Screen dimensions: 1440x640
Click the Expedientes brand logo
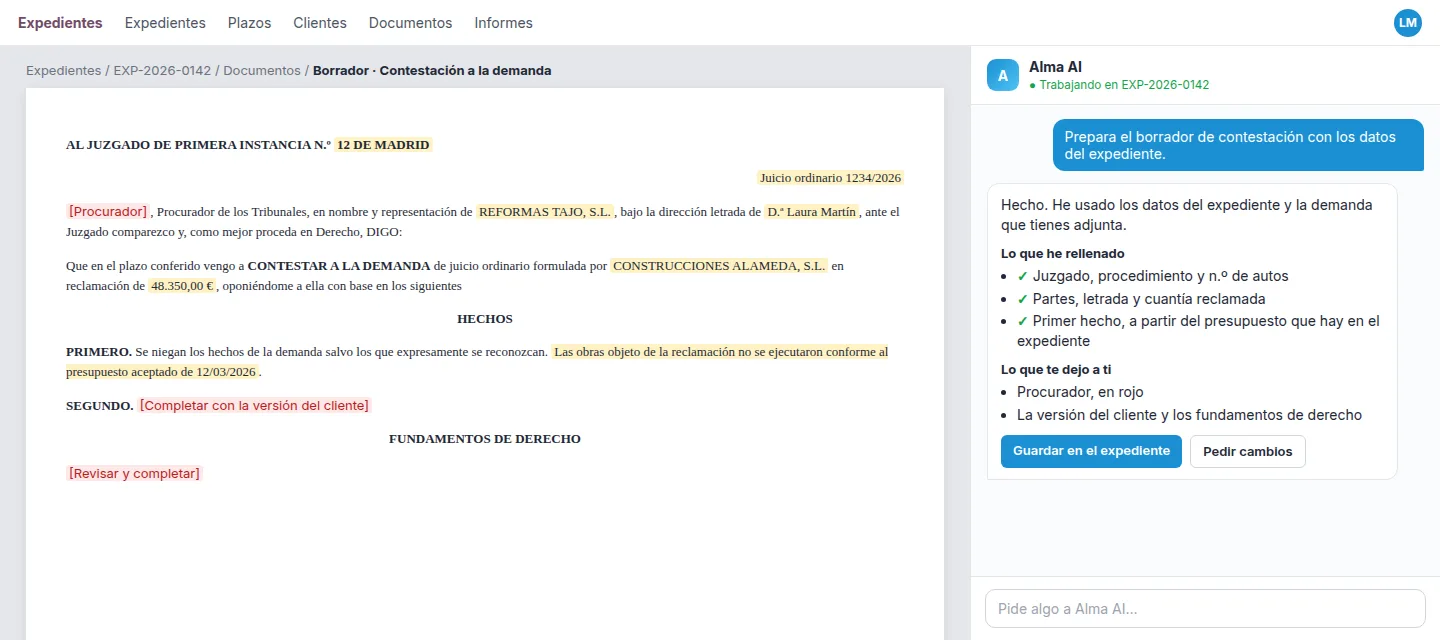click(60, 22)
